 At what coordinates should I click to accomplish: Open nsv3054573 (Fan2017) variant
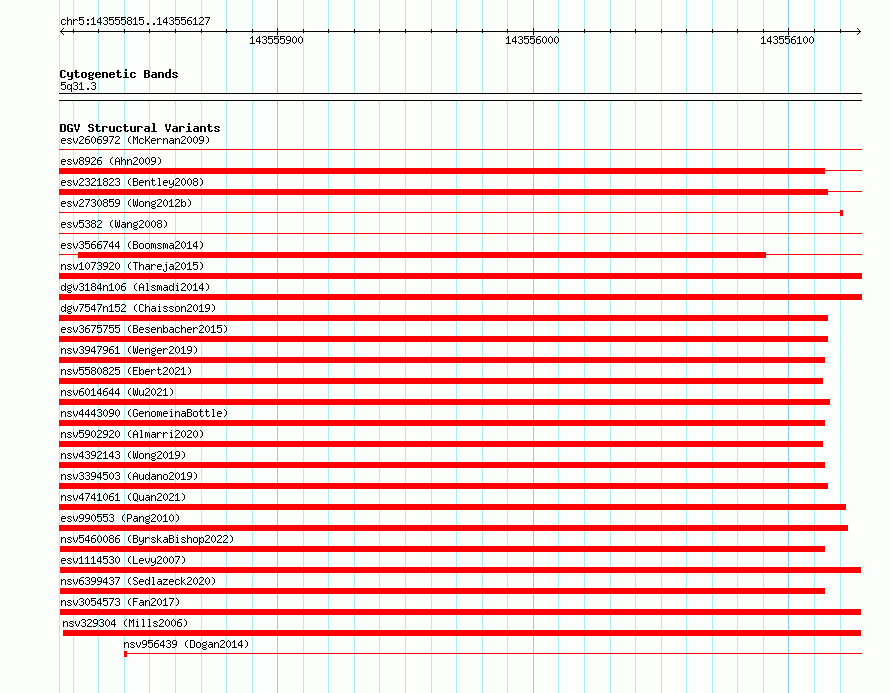(x=120, y=602)
